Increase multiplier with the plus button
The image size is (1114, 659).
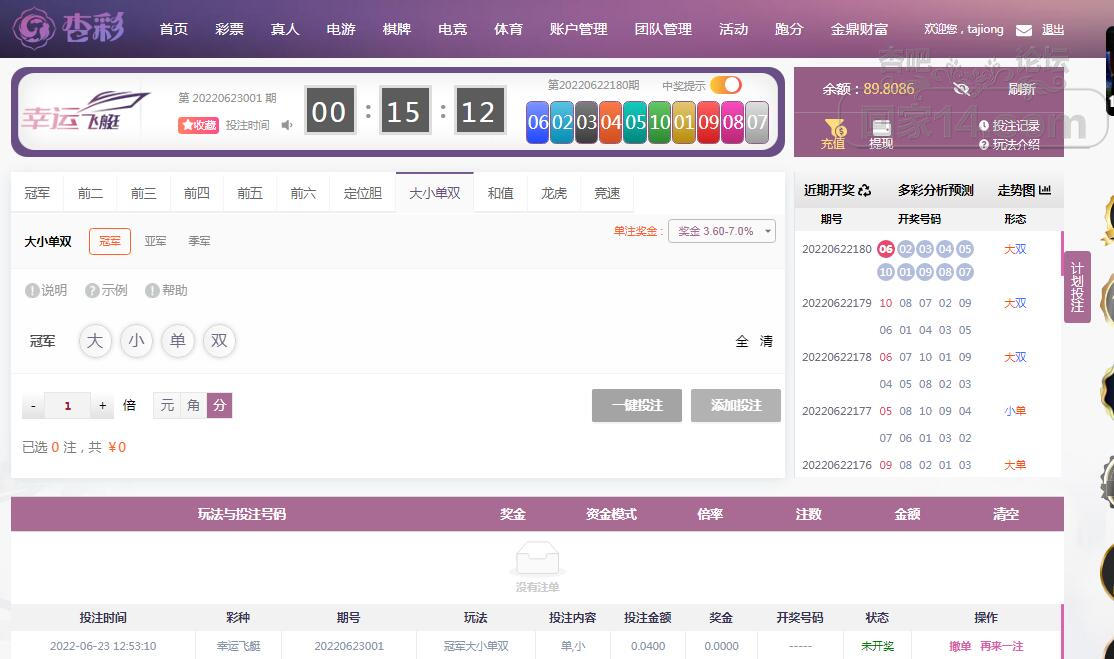(102, 405)
